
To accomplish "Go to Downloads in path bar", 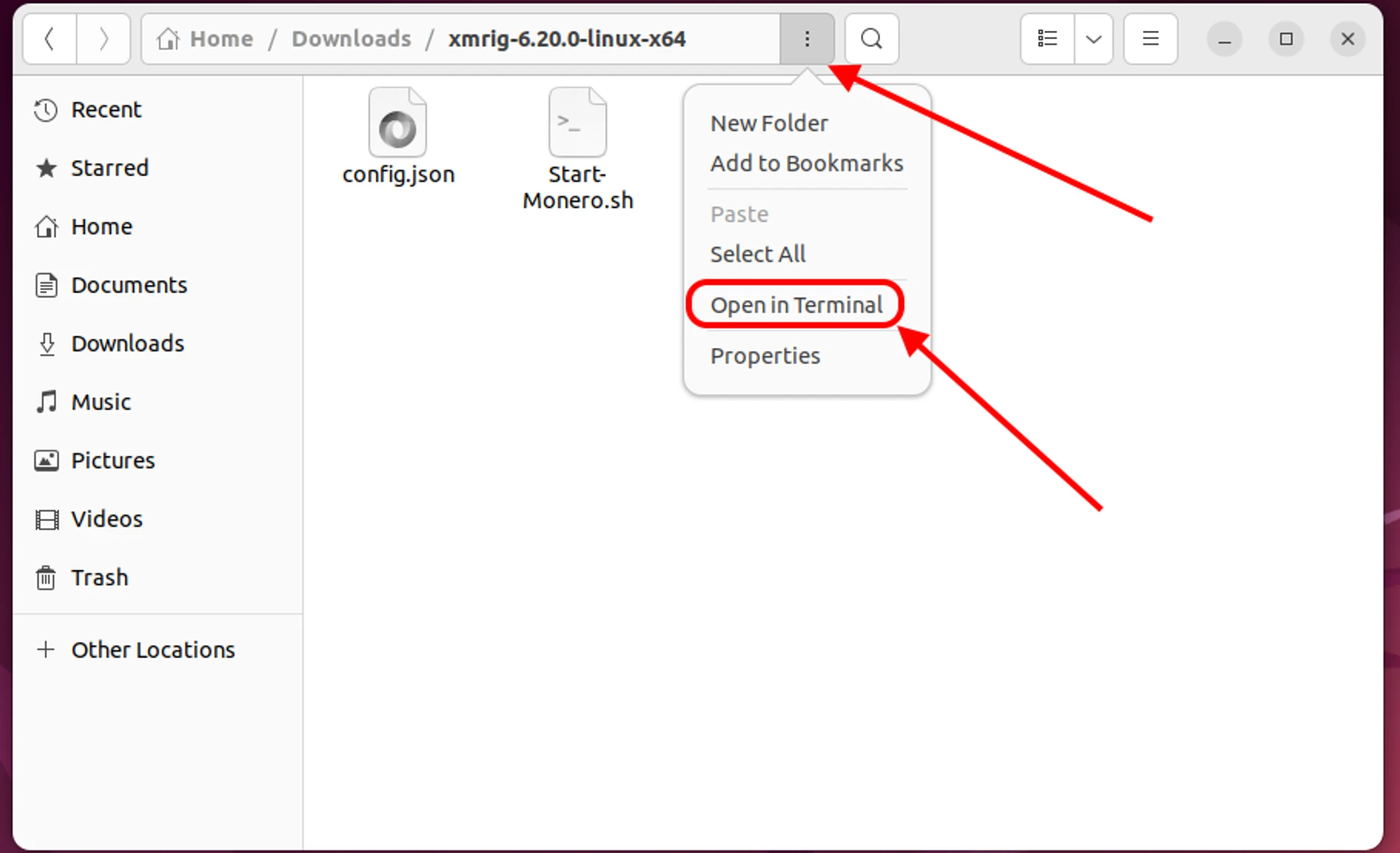I will 351,39.
